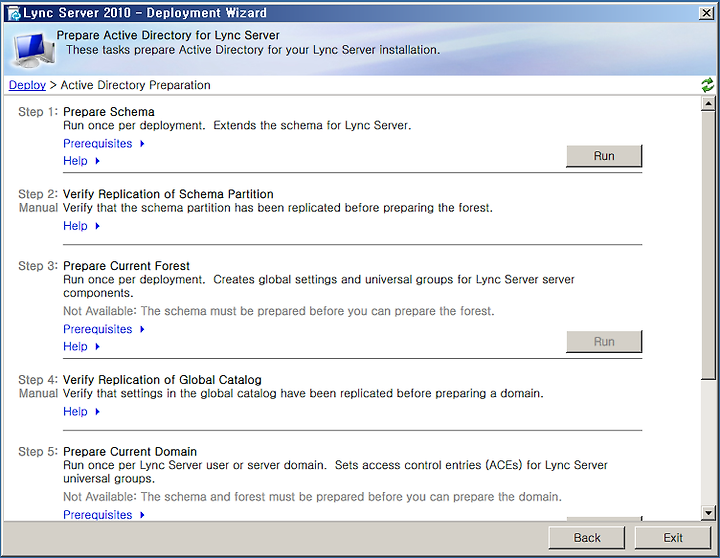Image resolution: width=720 pixels, height=558 pixels.
Task: Click 'Verify Replication of Schema Partition' title
Action: point(168,194)
